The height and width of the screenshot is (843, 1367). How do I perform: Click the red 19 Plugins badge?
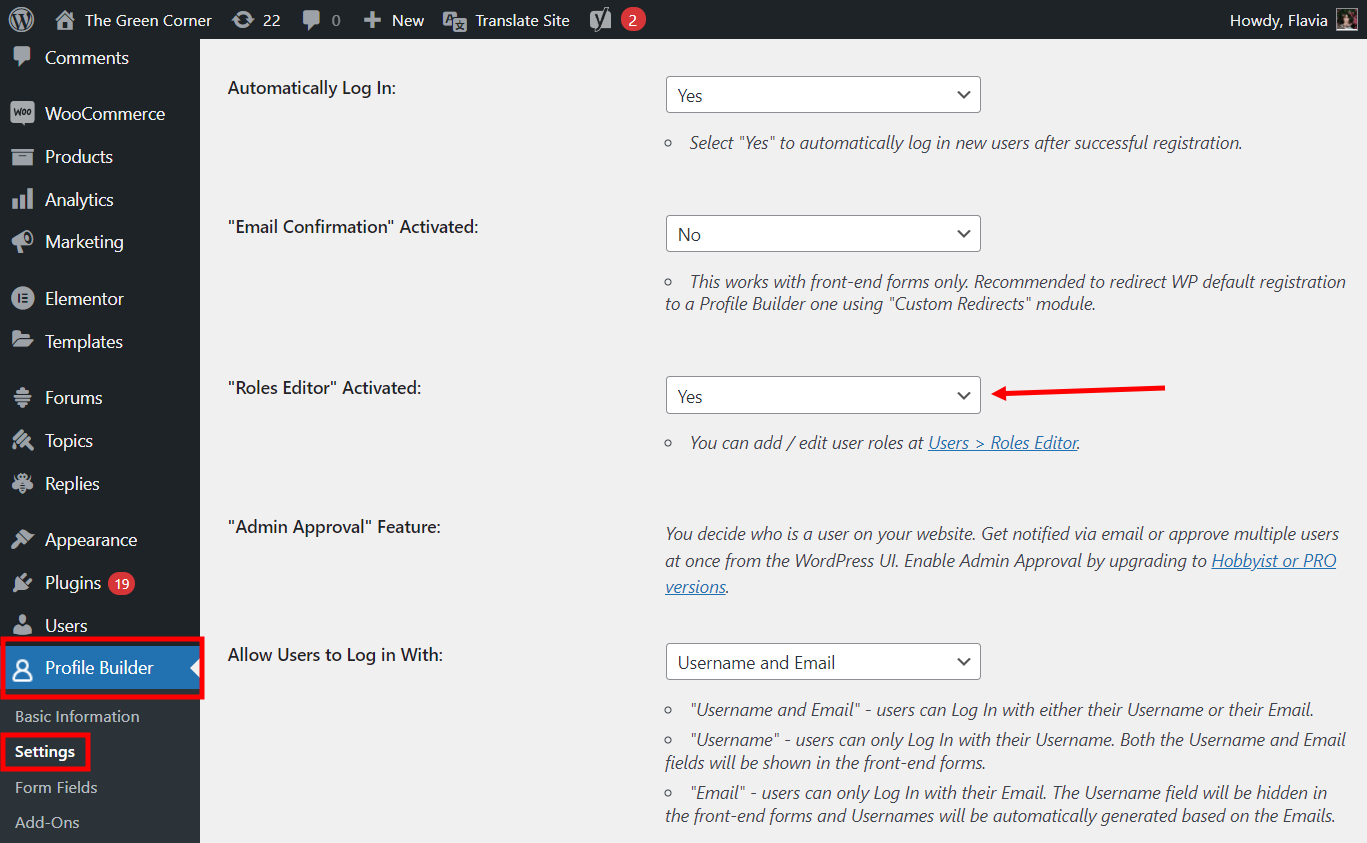pos(121,583)
